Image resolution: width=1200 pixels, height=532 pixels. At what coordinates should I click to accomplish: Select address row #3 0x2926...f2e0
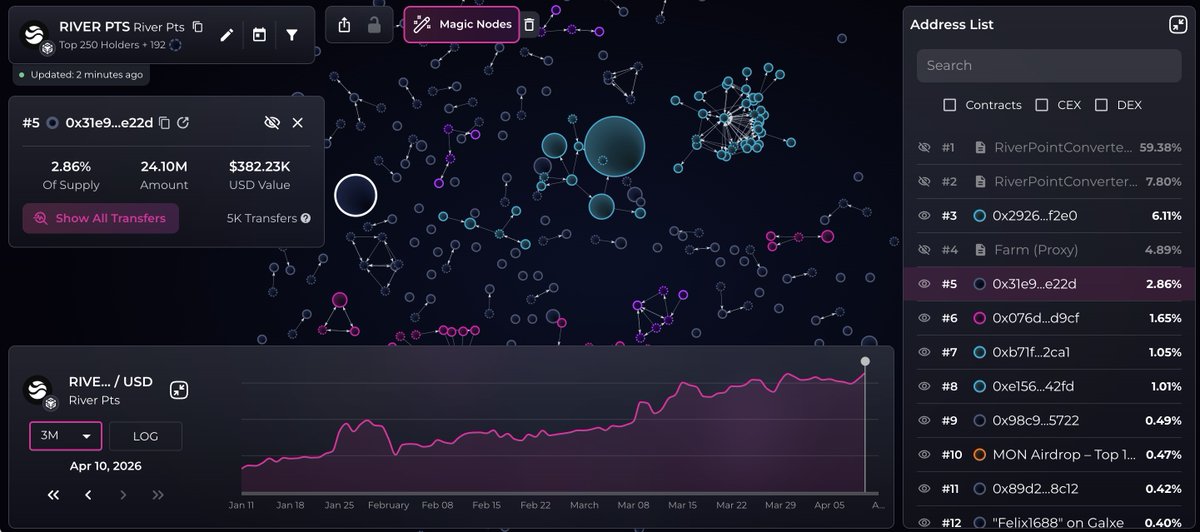(x=1049, y=215)
